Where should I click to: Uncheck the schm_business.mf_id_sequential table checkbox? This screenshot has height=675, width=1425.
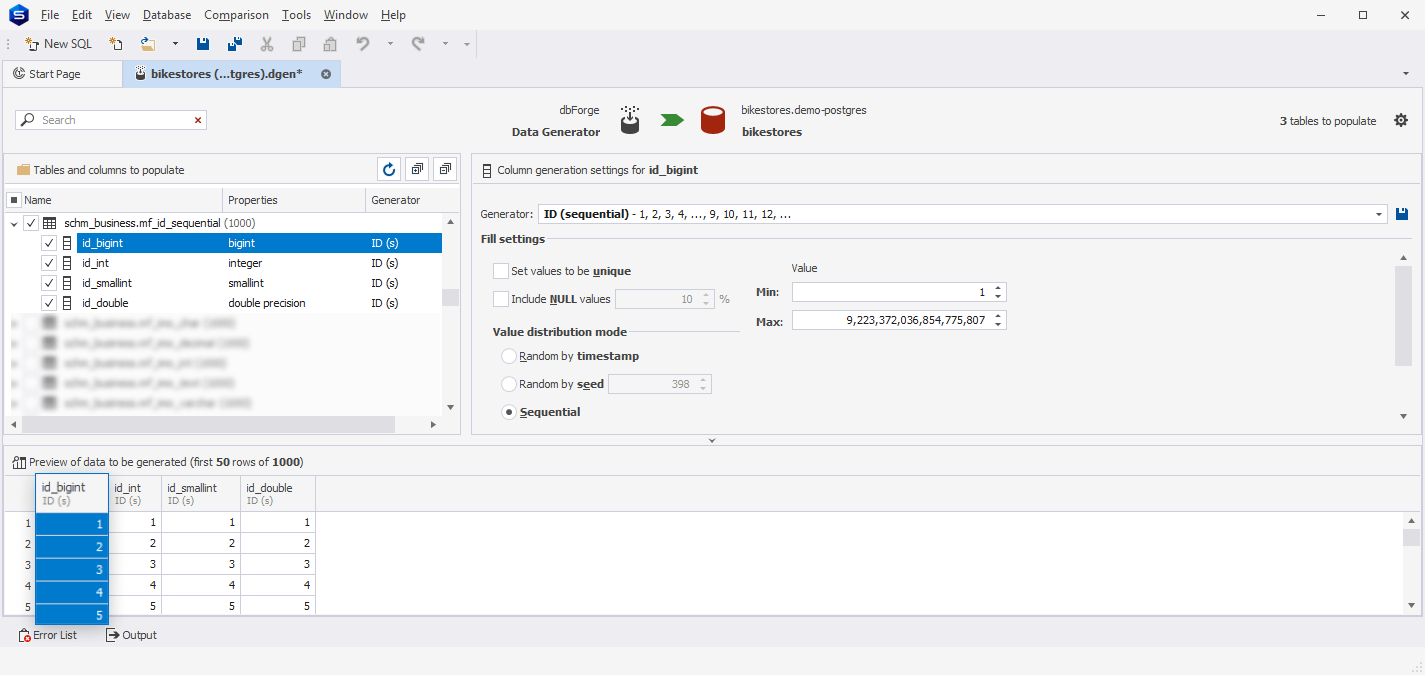point(31,223)
